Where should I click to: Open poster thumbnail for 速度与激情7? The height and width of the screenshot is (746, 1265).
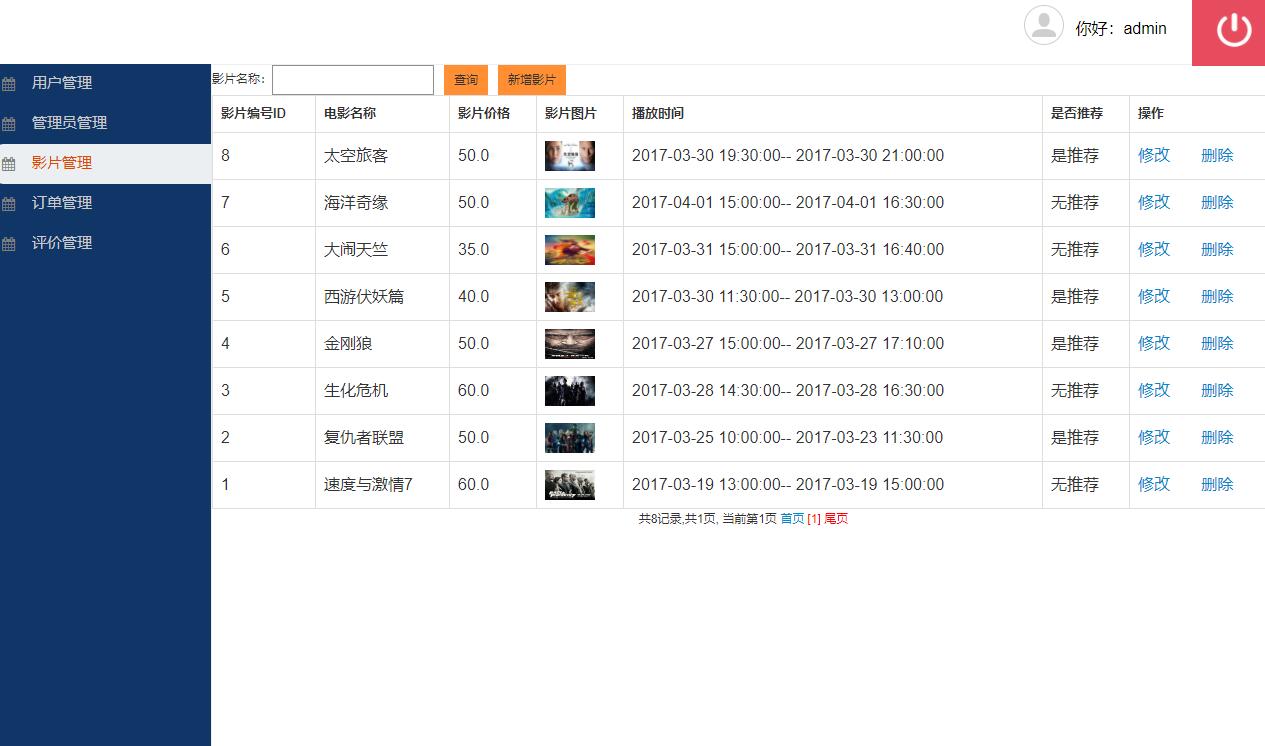[570, 485]
